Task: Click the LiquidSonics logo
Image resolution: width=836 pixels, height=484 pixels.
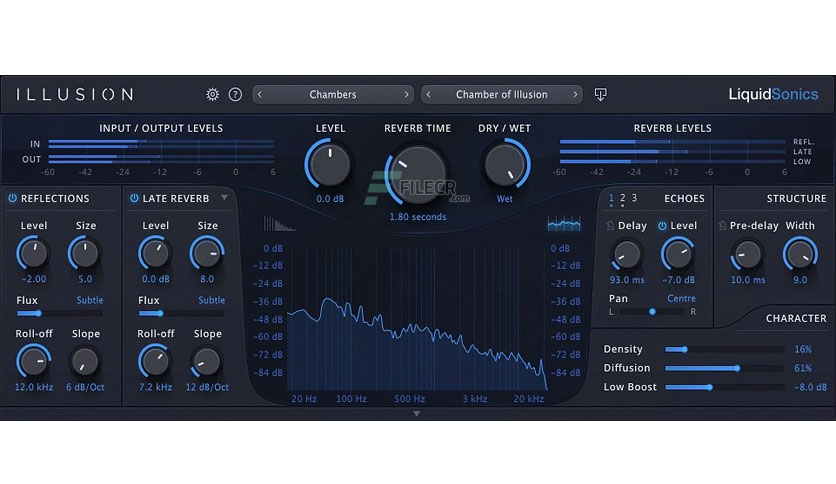Action: pos(774,94)
